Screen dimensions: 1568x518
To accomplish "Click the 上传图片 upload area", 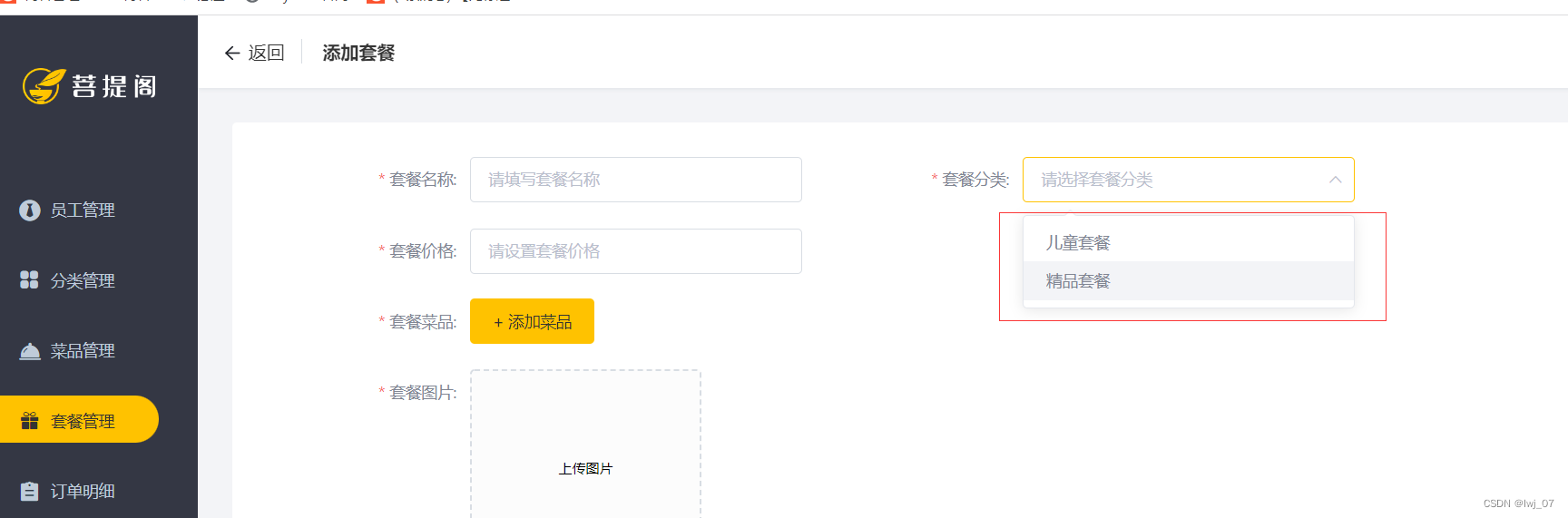I will pos(585,445).
